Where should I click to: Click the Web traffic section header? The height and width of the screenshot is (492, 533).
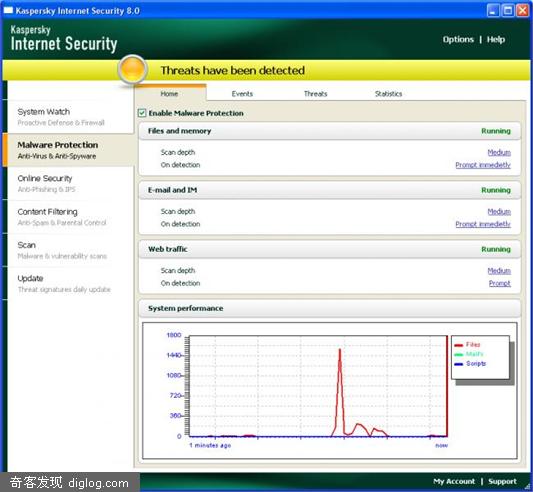coord(330,249)
